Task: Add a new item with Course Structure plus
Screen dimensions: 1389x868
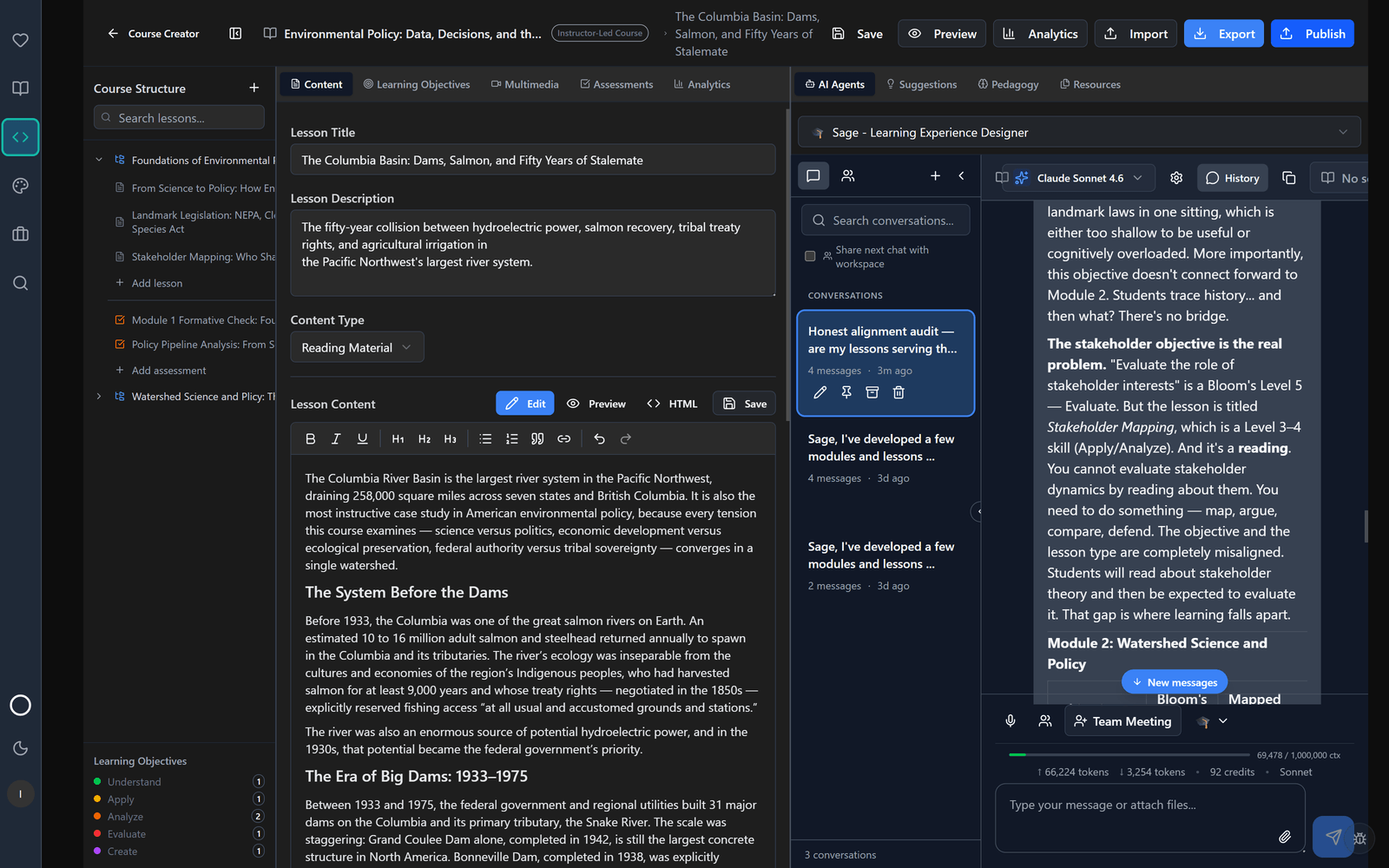Action: tap(254, 88)
